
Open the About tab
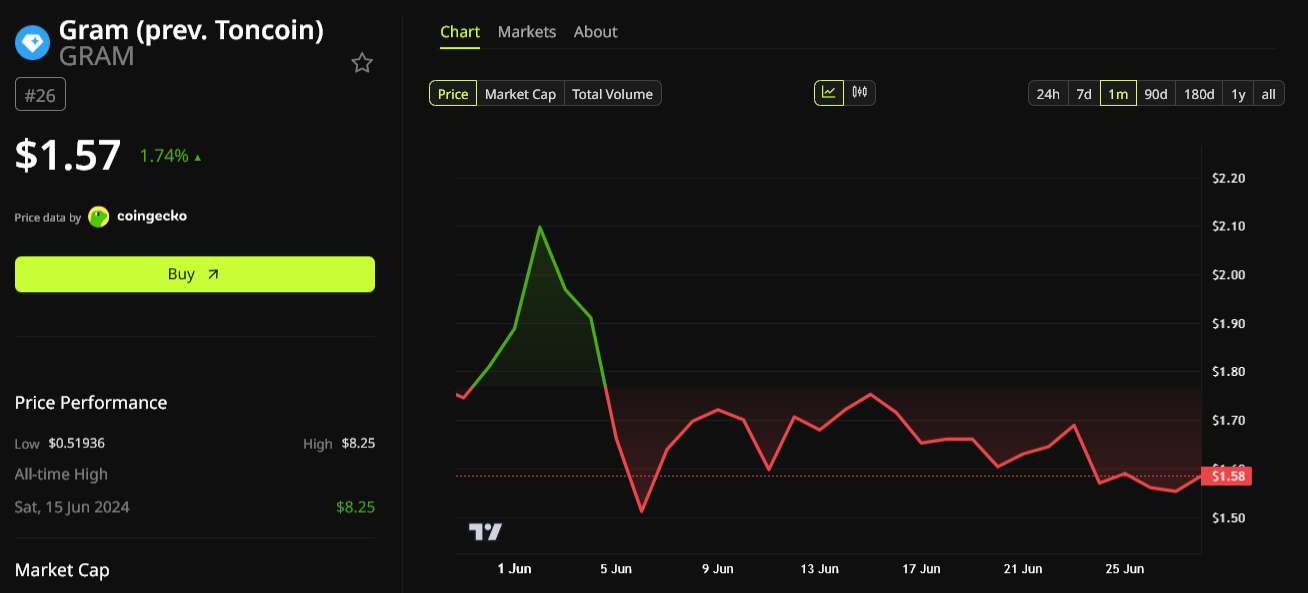[x=596, y=32]
